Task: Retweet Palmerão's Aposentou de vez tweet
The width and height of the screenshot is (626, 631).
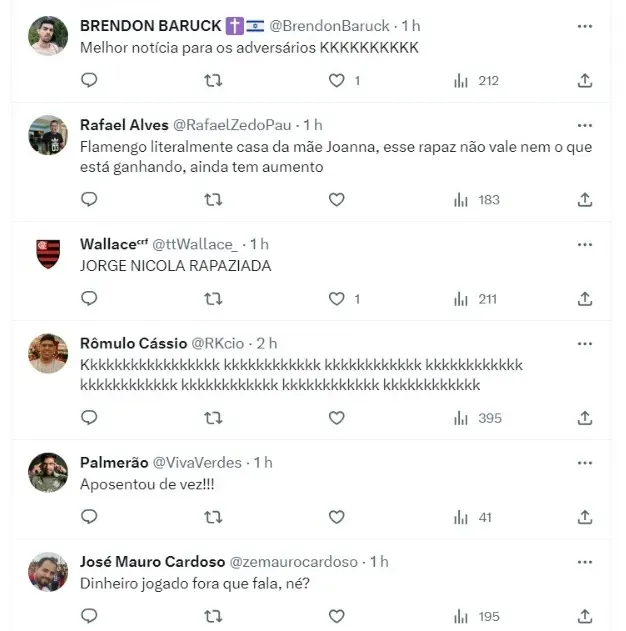Action: [x=213, y=517]
